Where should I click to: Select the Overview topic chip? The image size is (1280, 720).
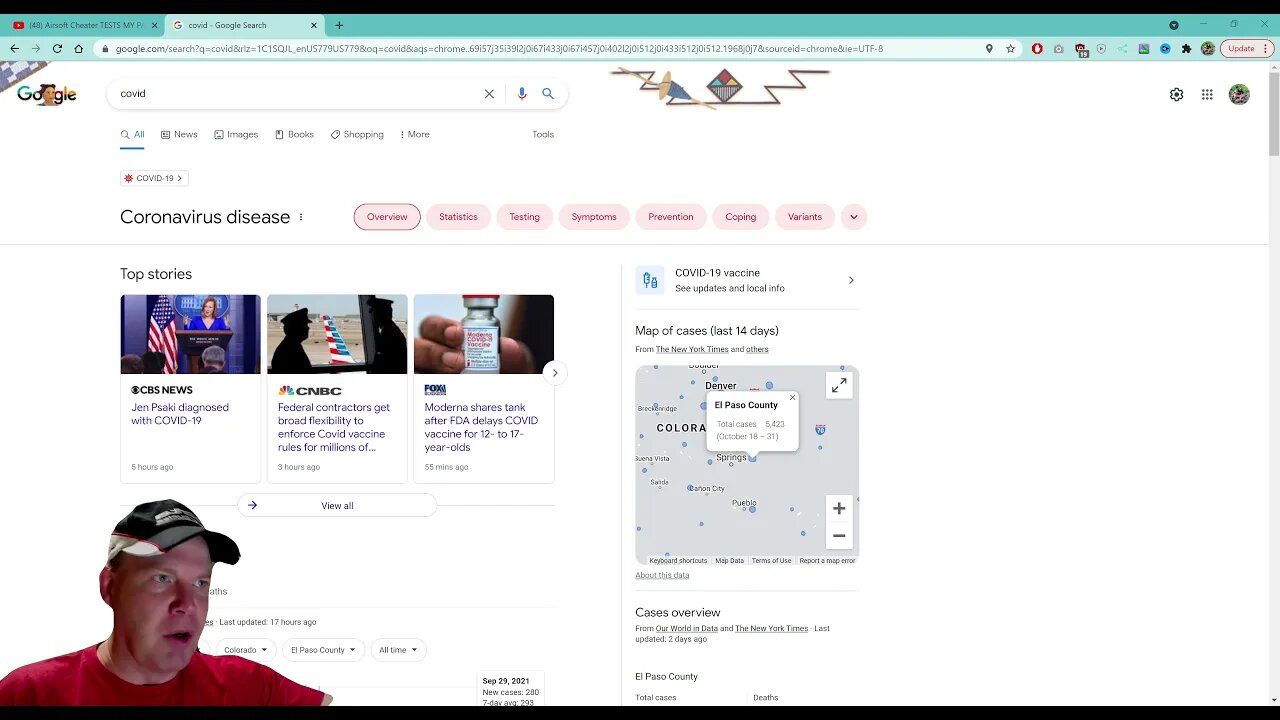point(387,217)
